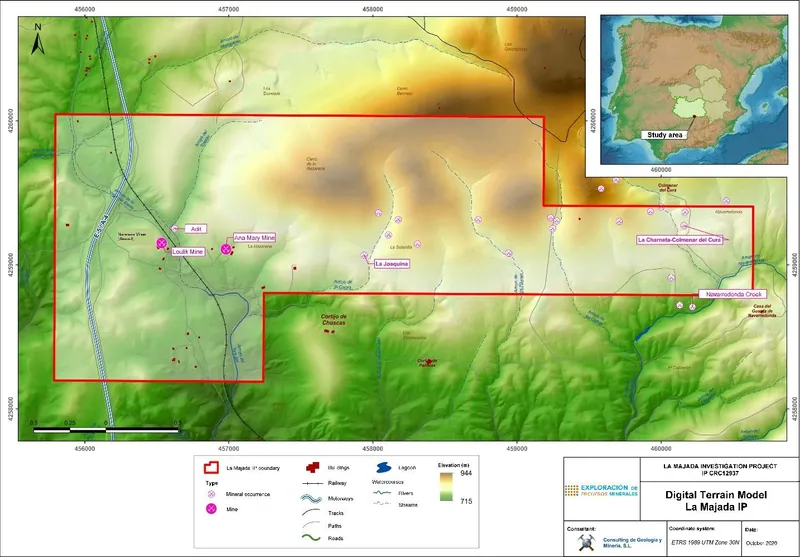This screenshot has width=800, height=557.
Task: Click the Mineral occurrence legend symbol
Action: [211, 494]
